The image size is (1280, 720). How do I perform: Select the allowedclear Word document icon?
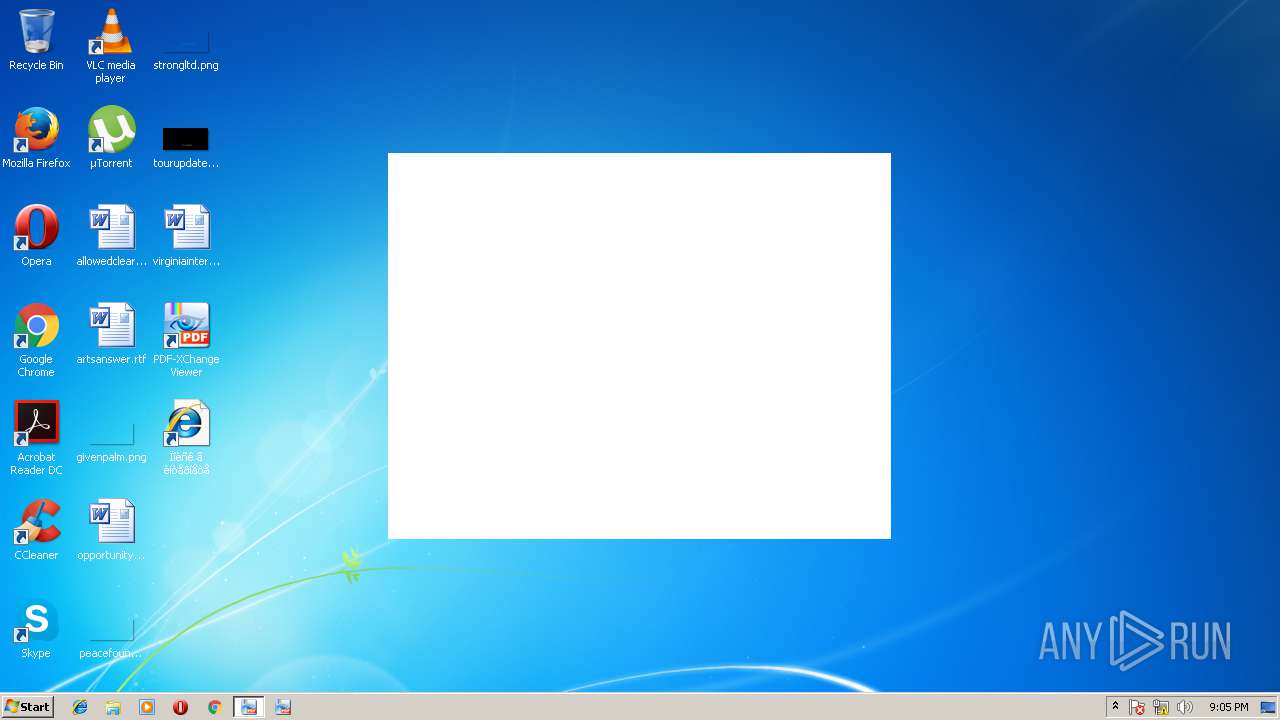pos(111,236)
